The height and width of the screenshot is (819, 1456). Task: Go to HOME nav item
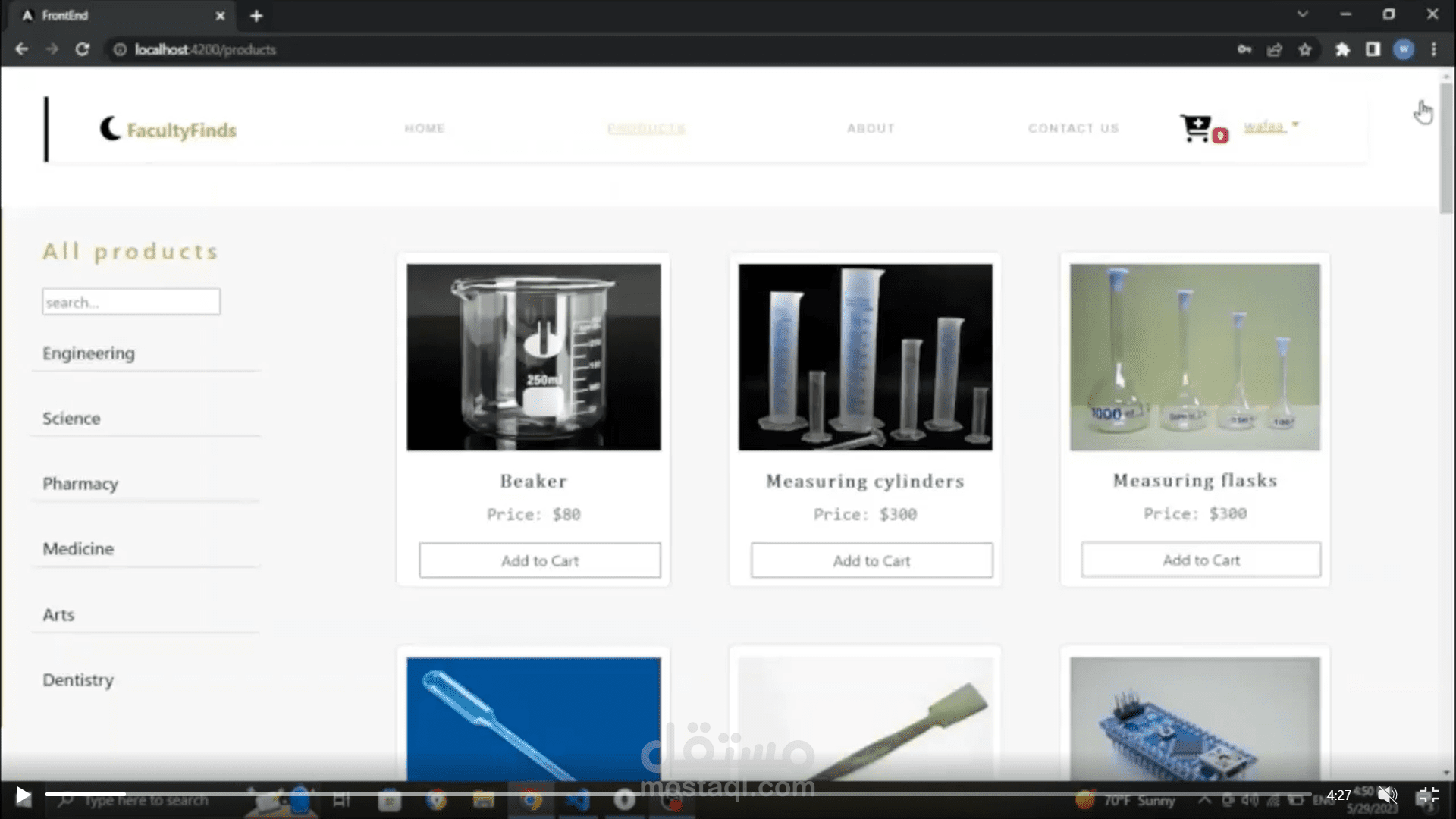pos(425,128)
